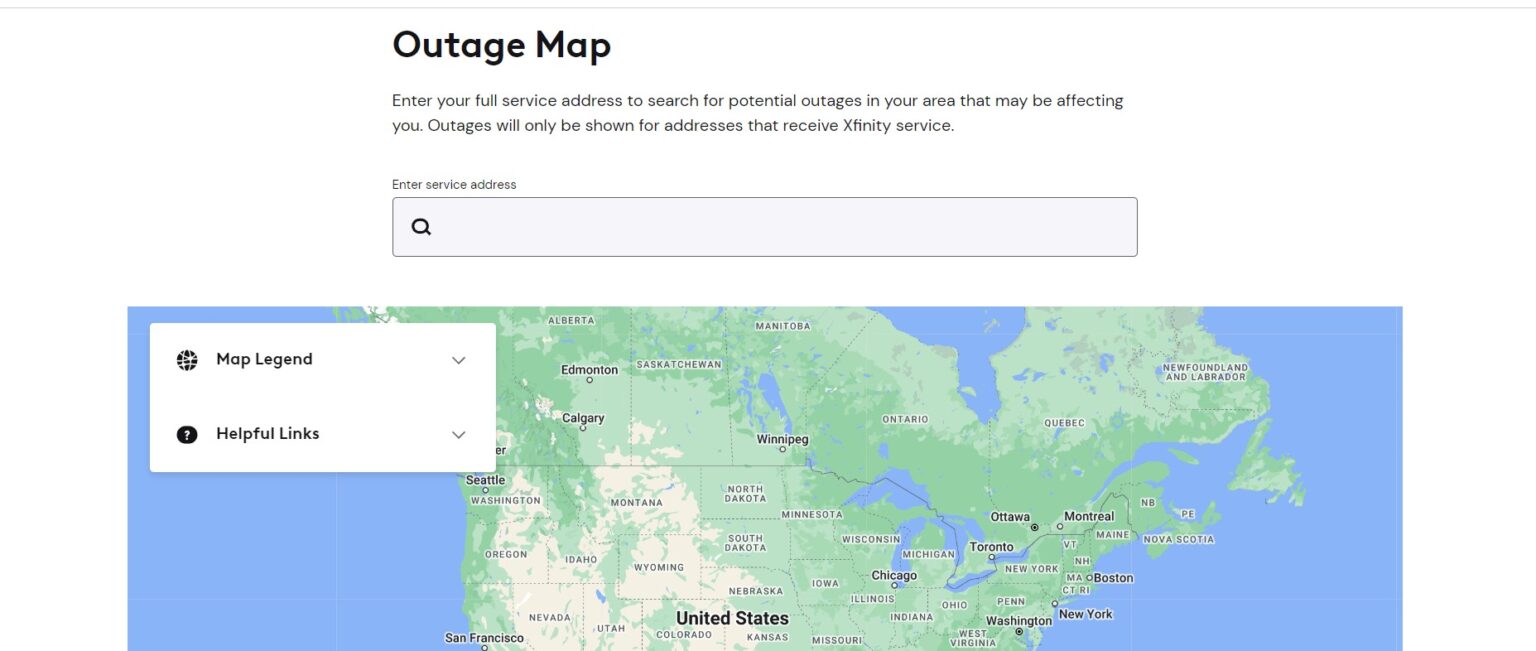The image size is (1536, 651).
Task: Click the Montreal marker on the map
Action: (1061, 524)
